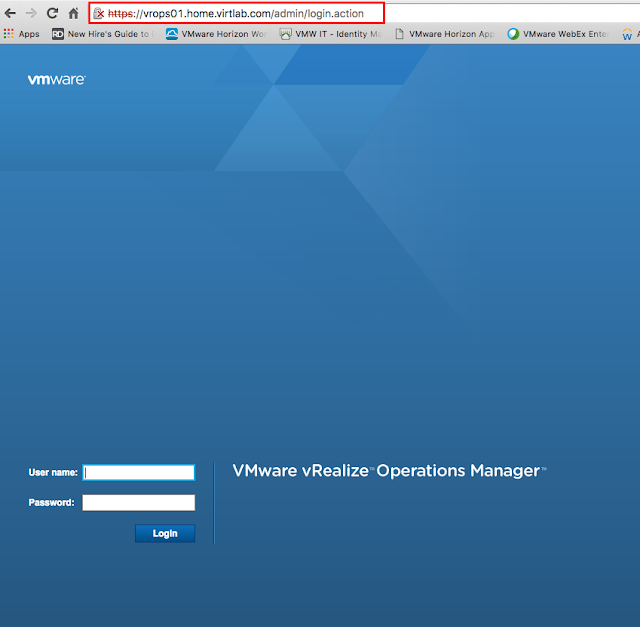Open the VMware Horizon Wor bookmark
The image size is (640, 627).
point(216,34)
